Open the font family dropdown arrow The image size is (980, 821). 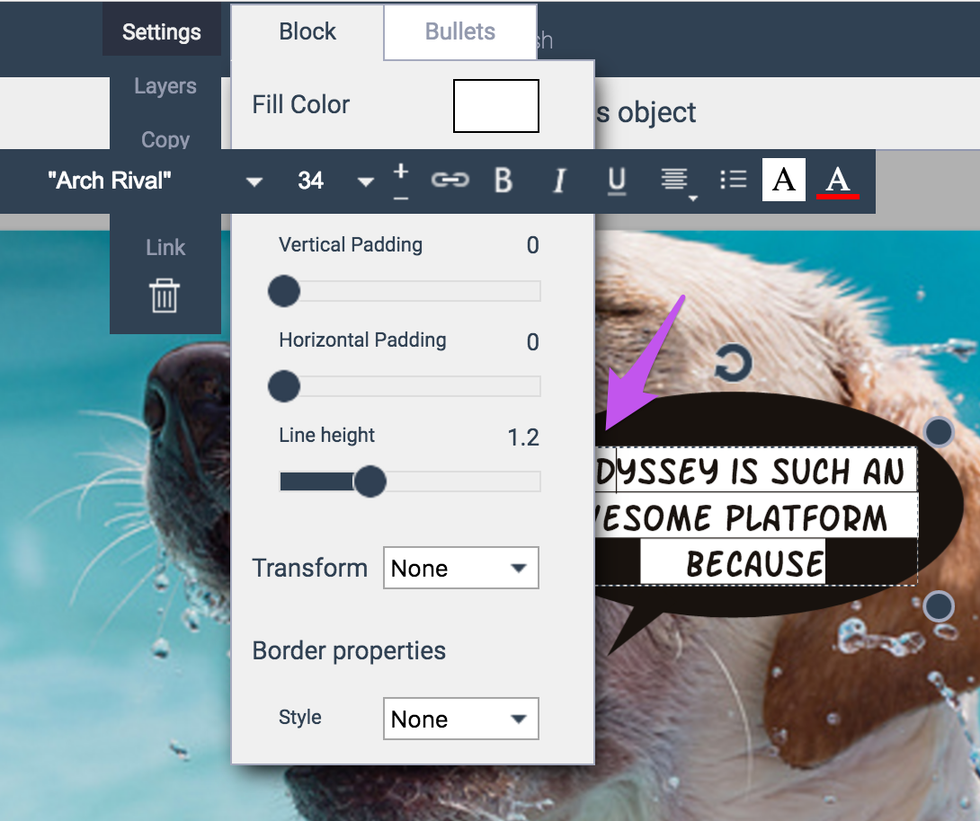[254, 182]
